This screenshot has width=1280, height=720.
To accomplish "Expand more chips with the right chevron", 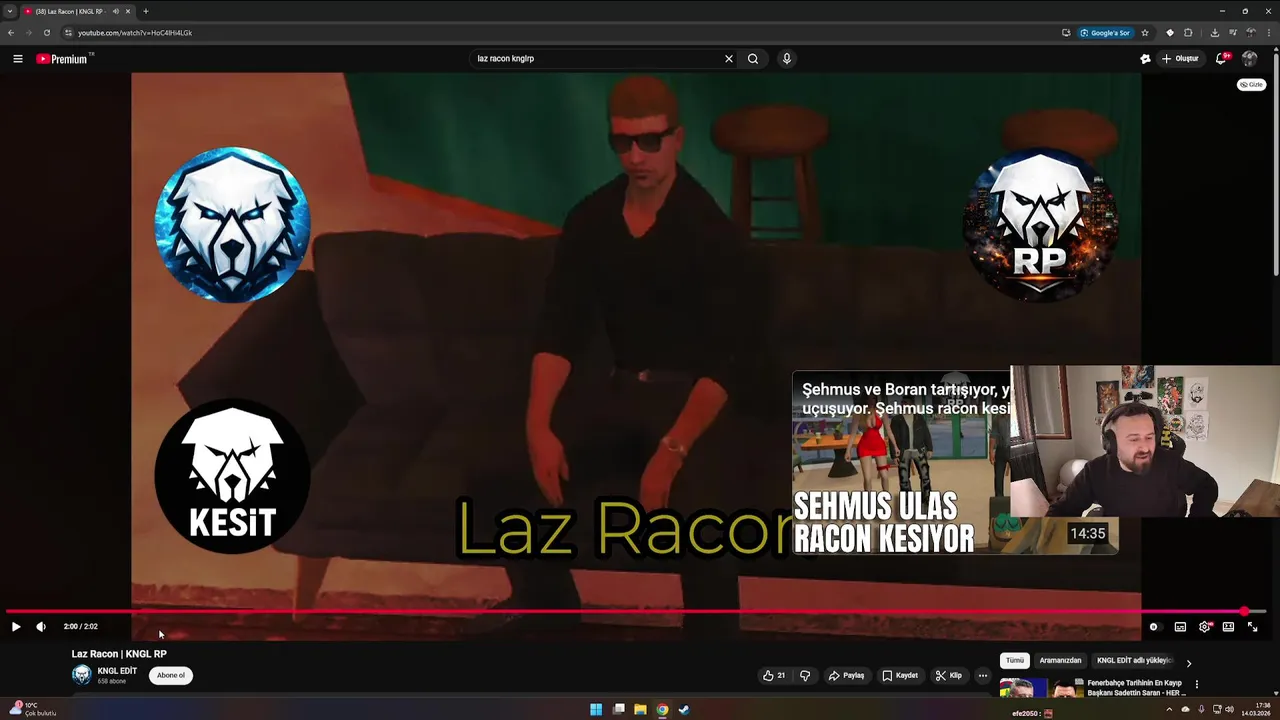I will tap(1189, 662).
